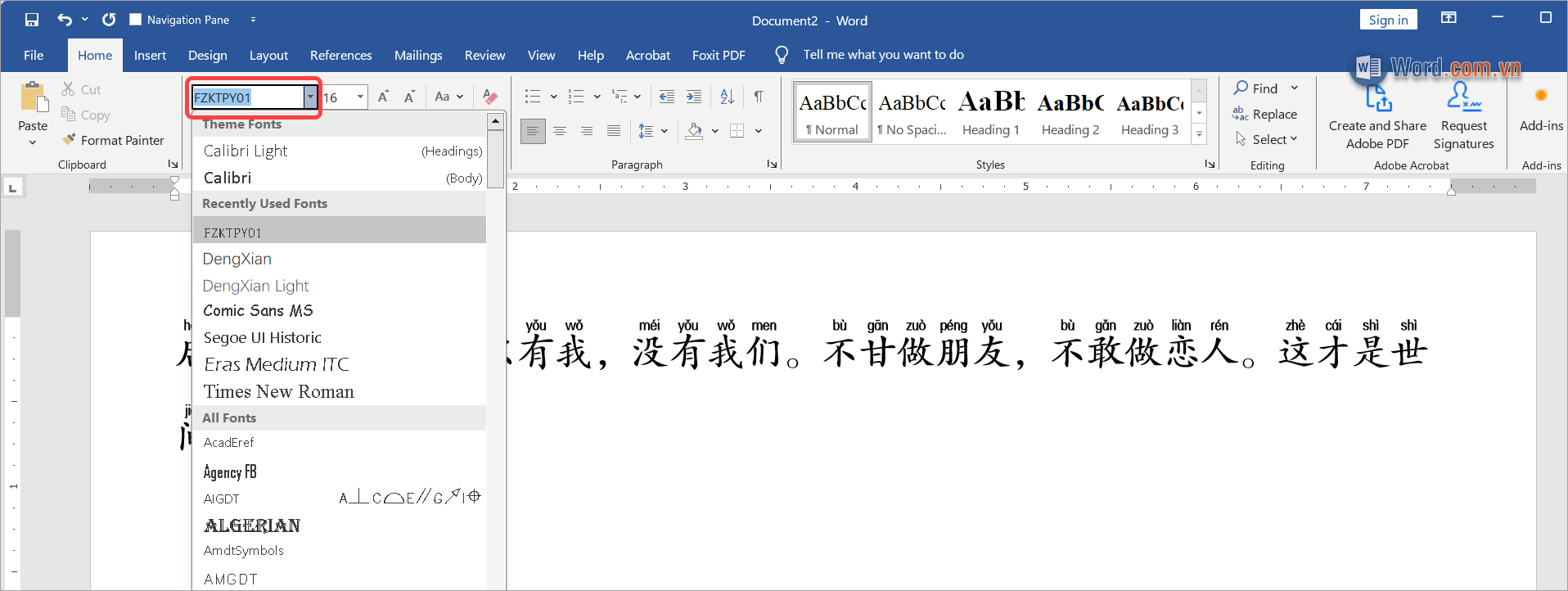Open the font size dropdown arrow
This screenshot has height=591, width=1568.
tap(360, 97)
